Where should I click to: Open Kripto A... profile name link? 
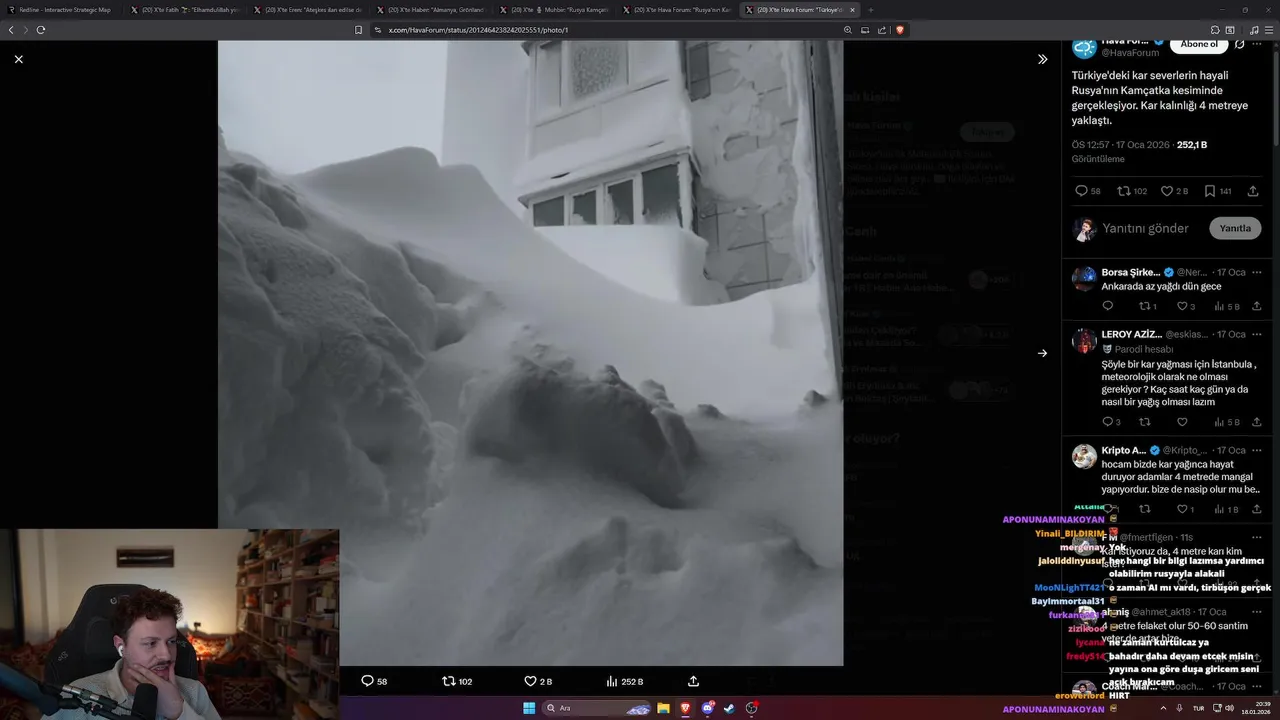(x=1124, y=450)
